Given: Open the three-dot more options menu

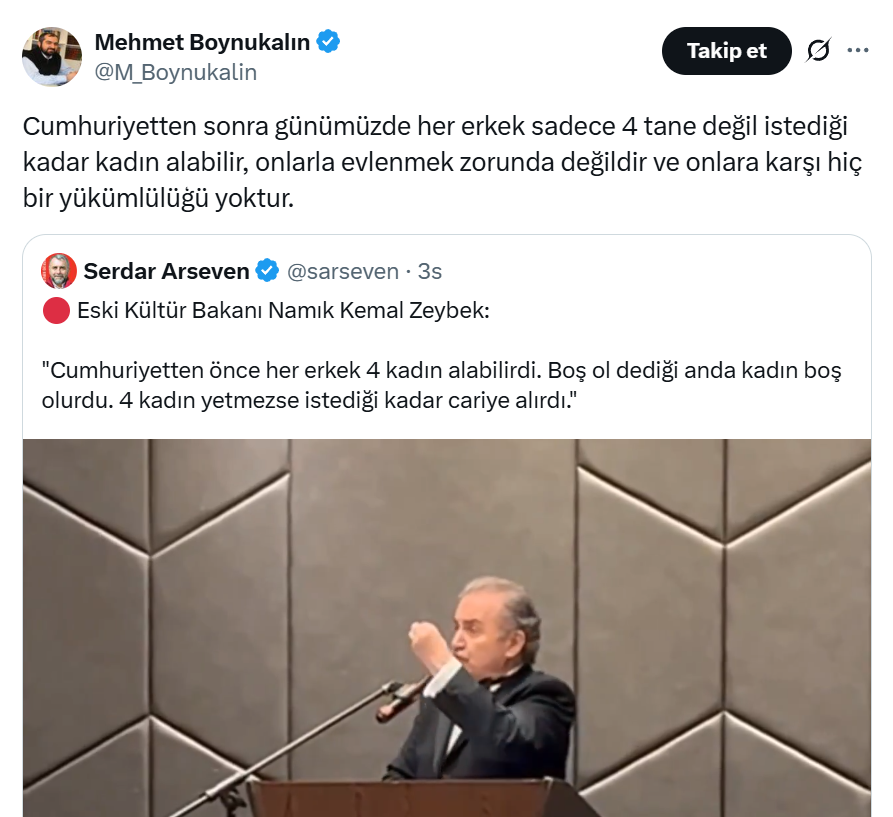Looking at the screenshot, I should pos(858,51).
